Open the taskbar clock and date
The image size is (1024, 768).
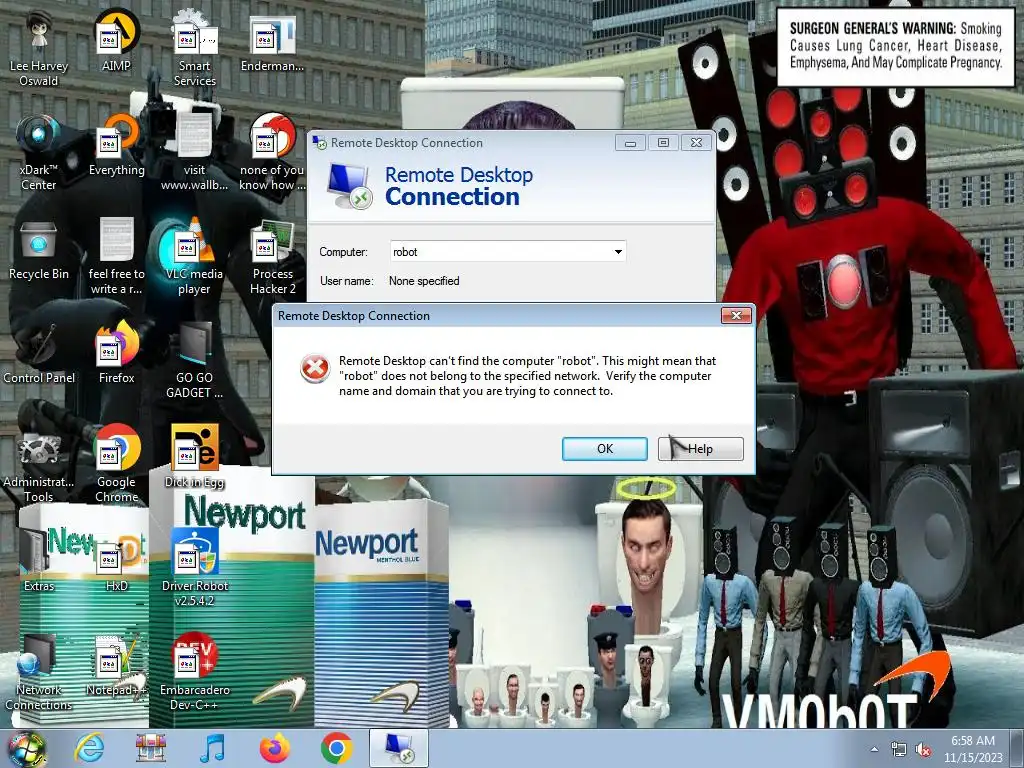point(972,749)
